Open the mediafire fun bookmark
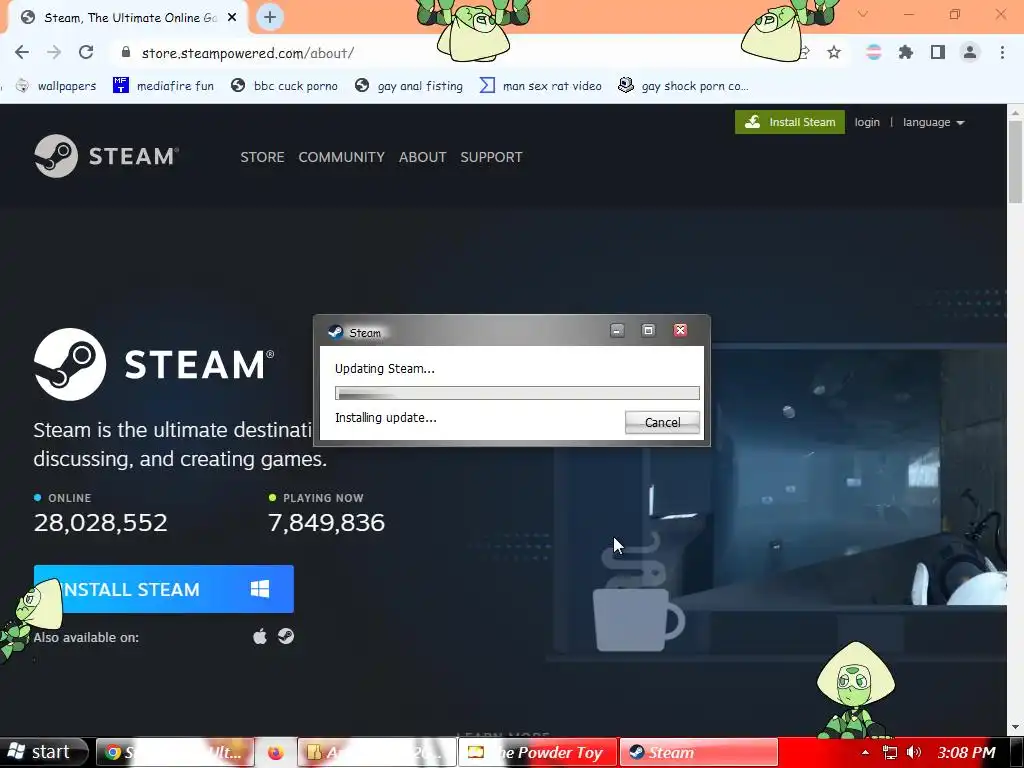 163,86
